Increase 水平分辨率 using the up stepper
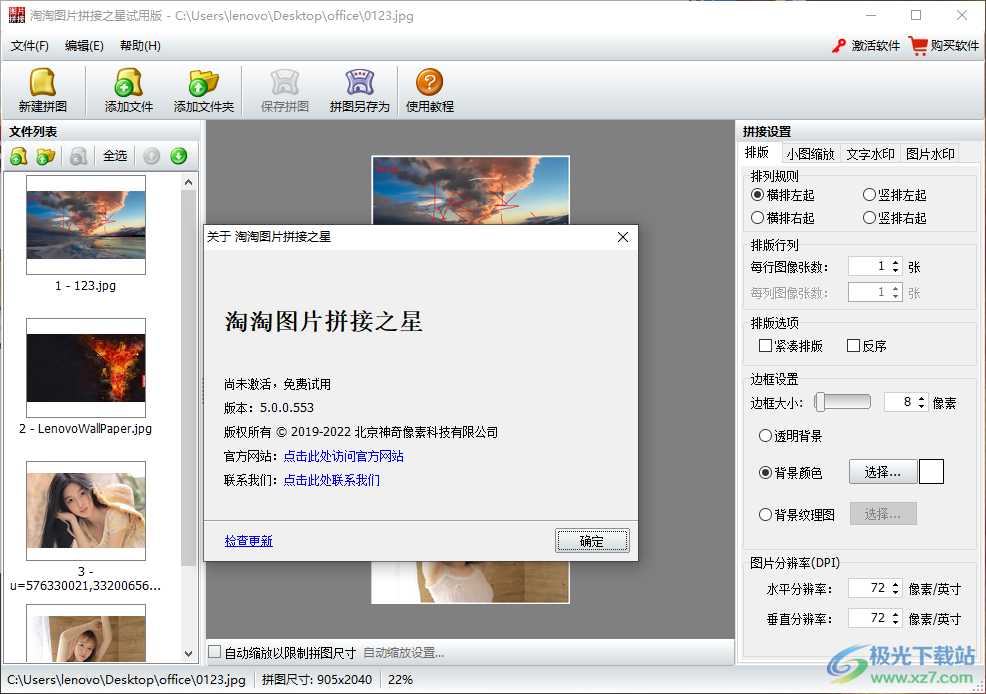This screenshot has height=694, width=986. coord(895,583)
